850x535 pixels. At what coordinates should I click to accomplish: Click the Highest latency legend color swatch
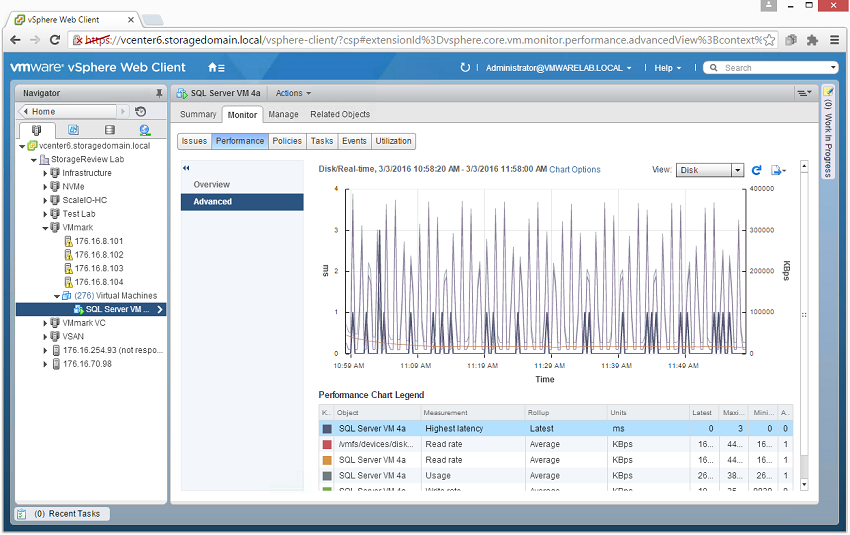(327, 429)
